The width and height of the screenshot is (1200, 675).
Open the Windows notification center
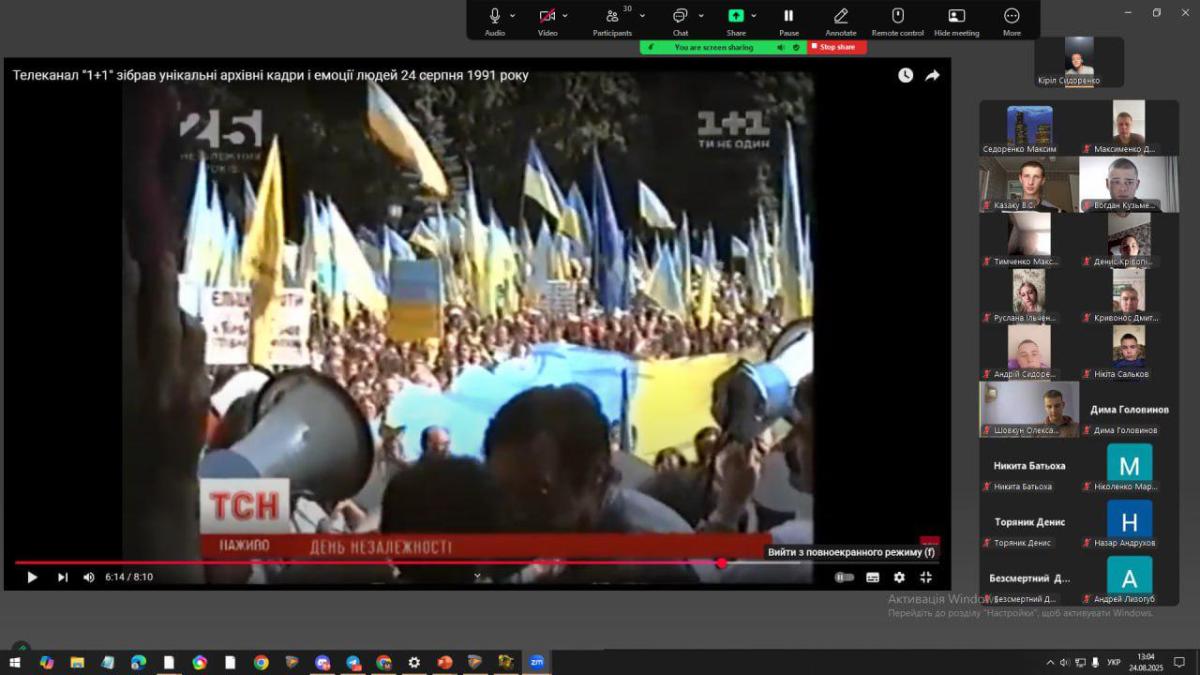(1180, 662)
